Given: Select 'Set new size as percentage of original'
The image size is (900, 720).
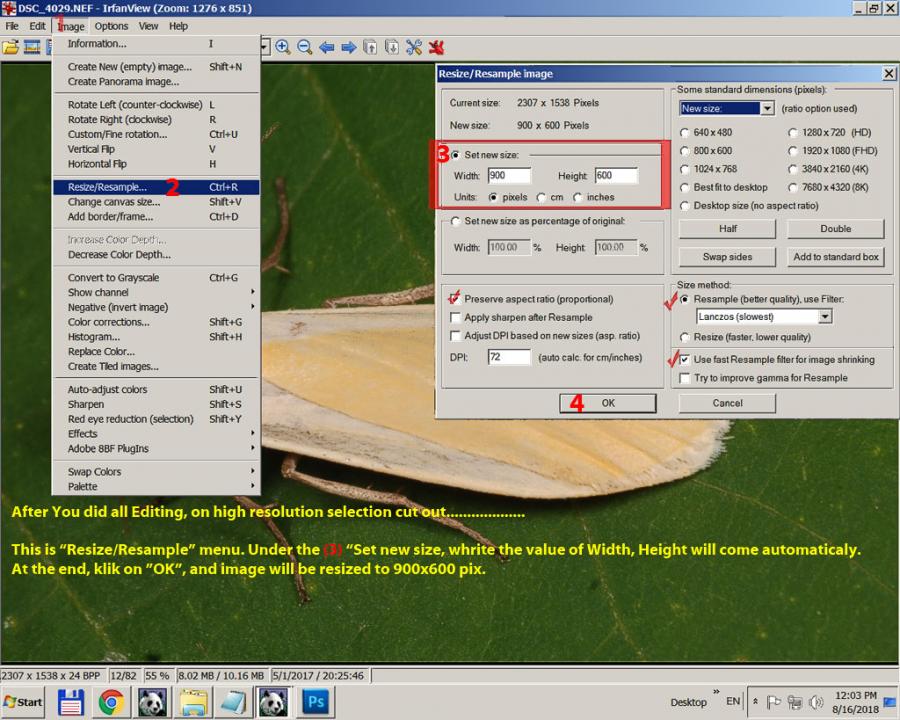Looking at the screenshot, I should point(456,221).
